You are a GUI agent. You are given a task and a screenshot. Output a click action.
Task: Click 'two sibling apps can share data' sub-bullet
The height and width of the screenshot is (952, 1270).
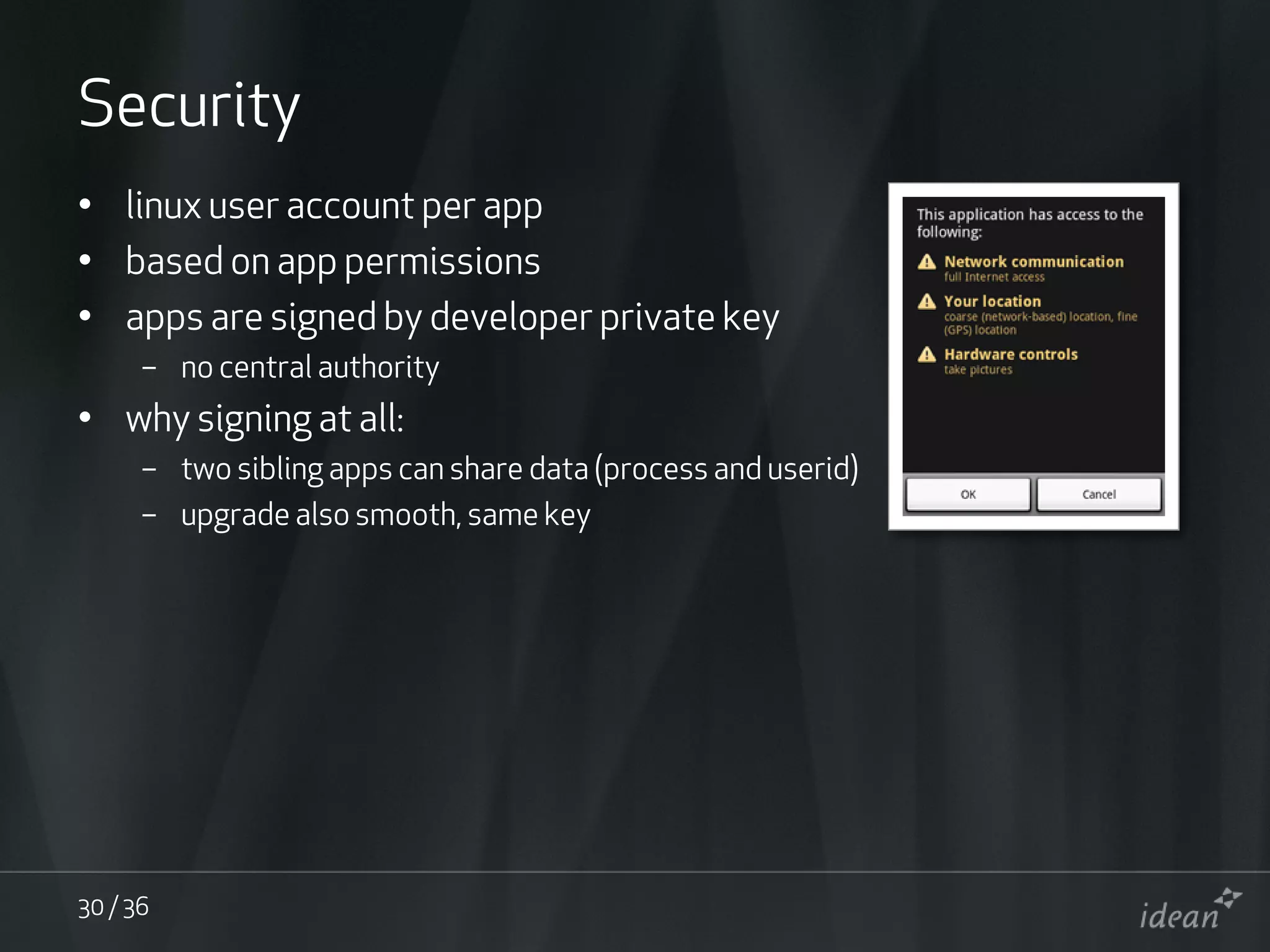point(520,469)
